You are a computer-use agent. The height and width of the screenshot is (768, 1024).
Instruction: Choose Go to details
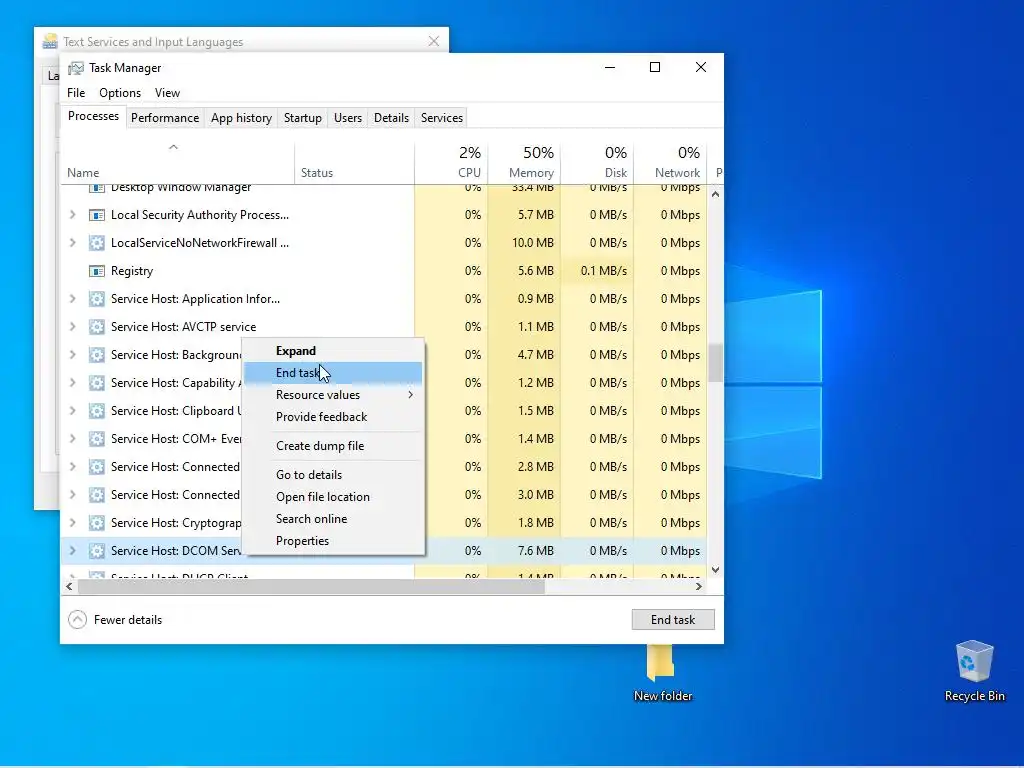coord(333,475)
